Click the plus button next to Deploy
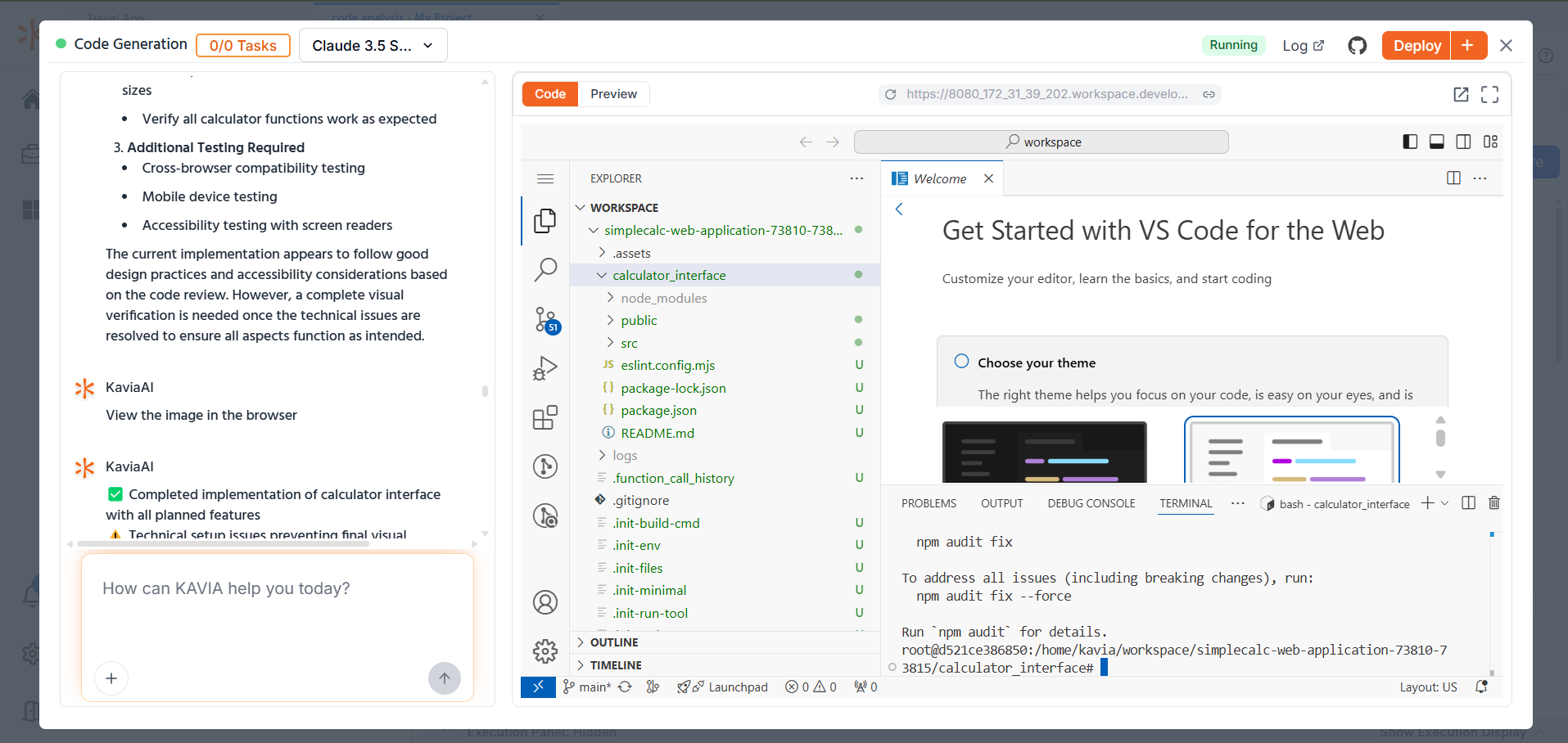 pyautogui.click(x=1468, y=46)
